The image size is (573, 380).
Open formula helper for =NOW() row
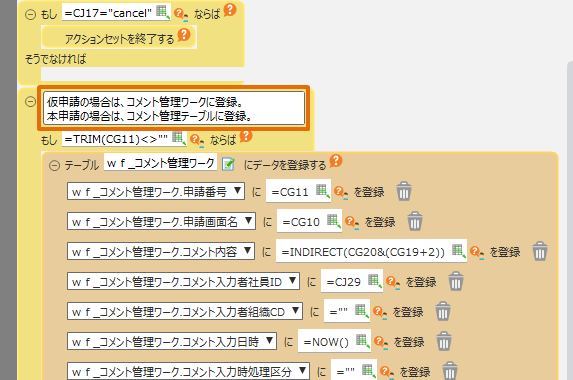click(x=380, y=342)
